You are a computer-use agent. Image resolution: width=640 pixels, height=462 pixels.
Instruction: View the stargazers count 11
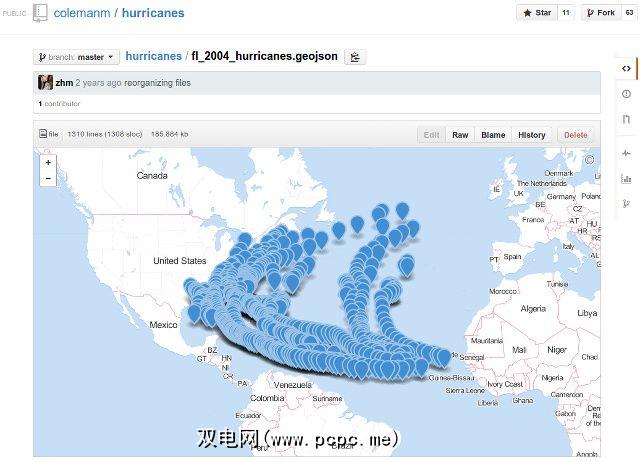coord(566,13)
